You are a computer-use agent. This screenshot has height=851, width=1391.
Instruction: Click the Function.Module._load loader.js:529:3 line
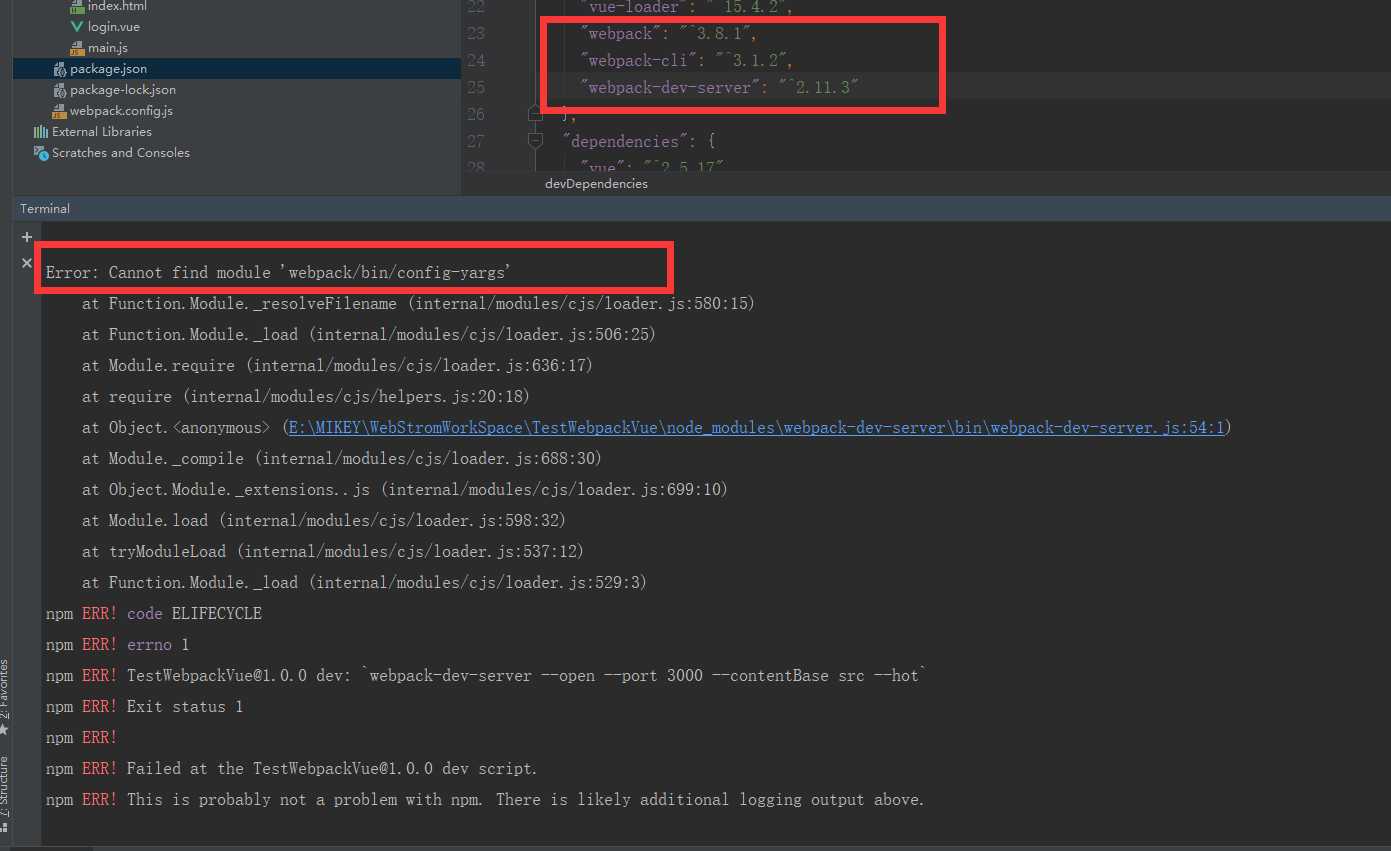[364, 583]
